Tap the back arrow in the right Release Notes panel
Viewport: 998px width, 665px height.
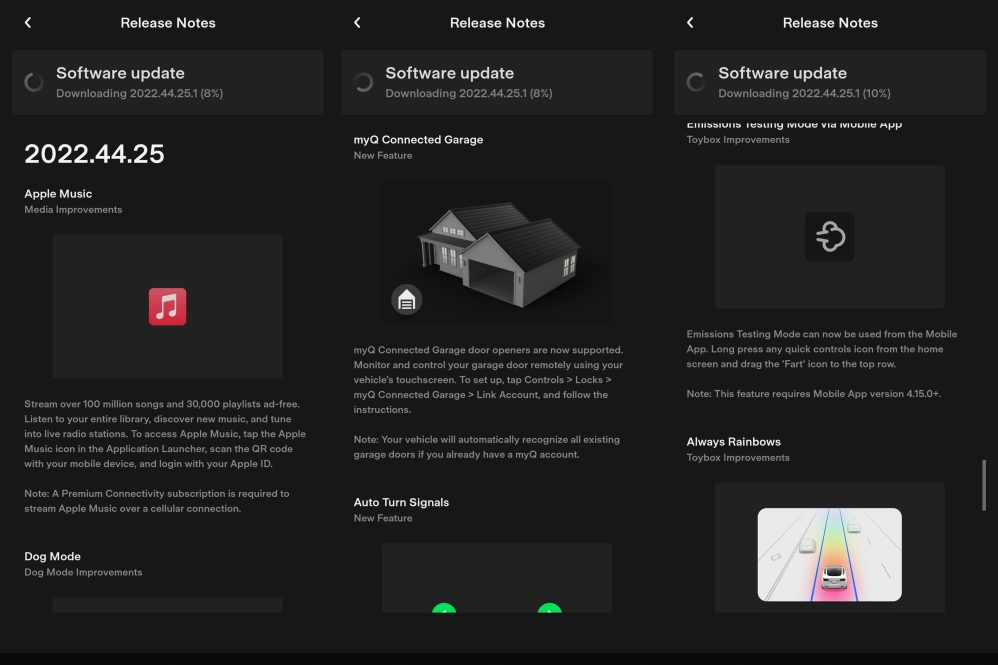coord(690,23)
